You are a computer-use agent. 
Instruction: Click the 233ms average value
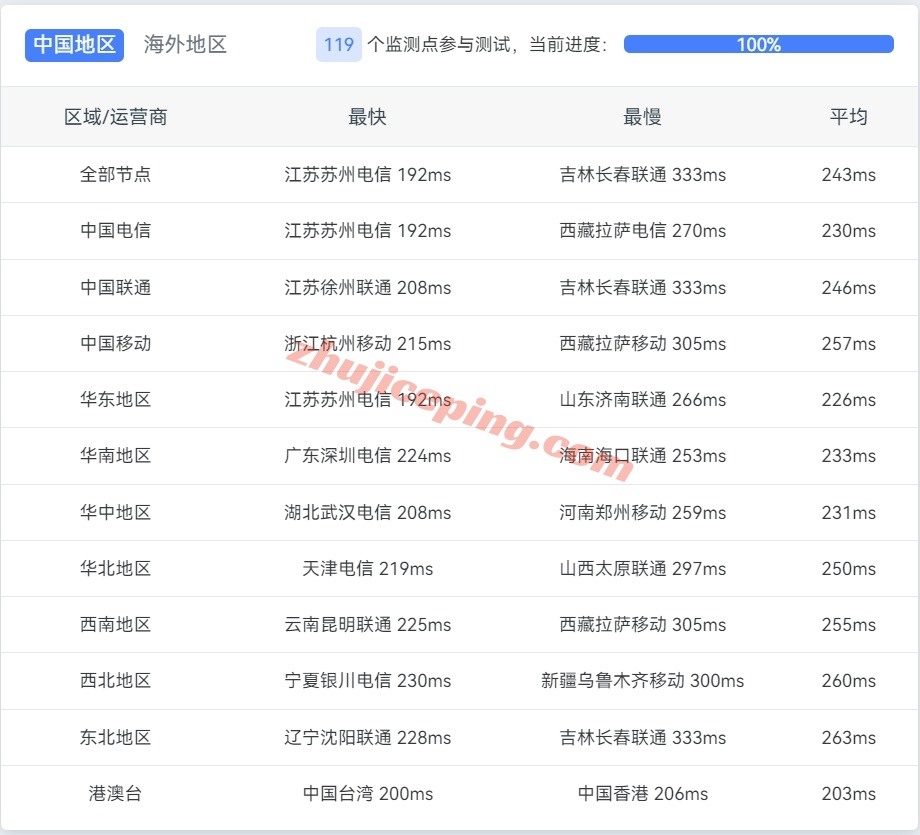848,455
